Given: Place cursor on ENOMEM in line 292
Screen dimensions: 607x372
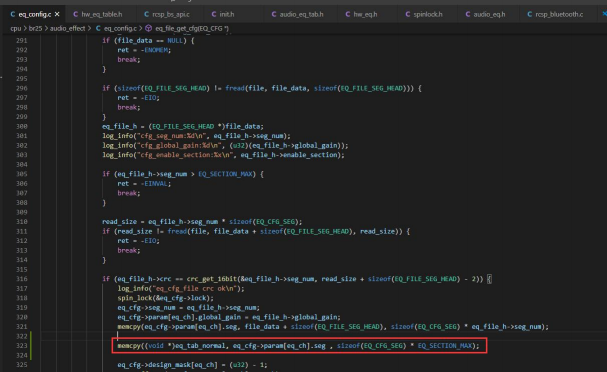Looking at the screenshot, I should pyautogui.click(x=156, y=50).
